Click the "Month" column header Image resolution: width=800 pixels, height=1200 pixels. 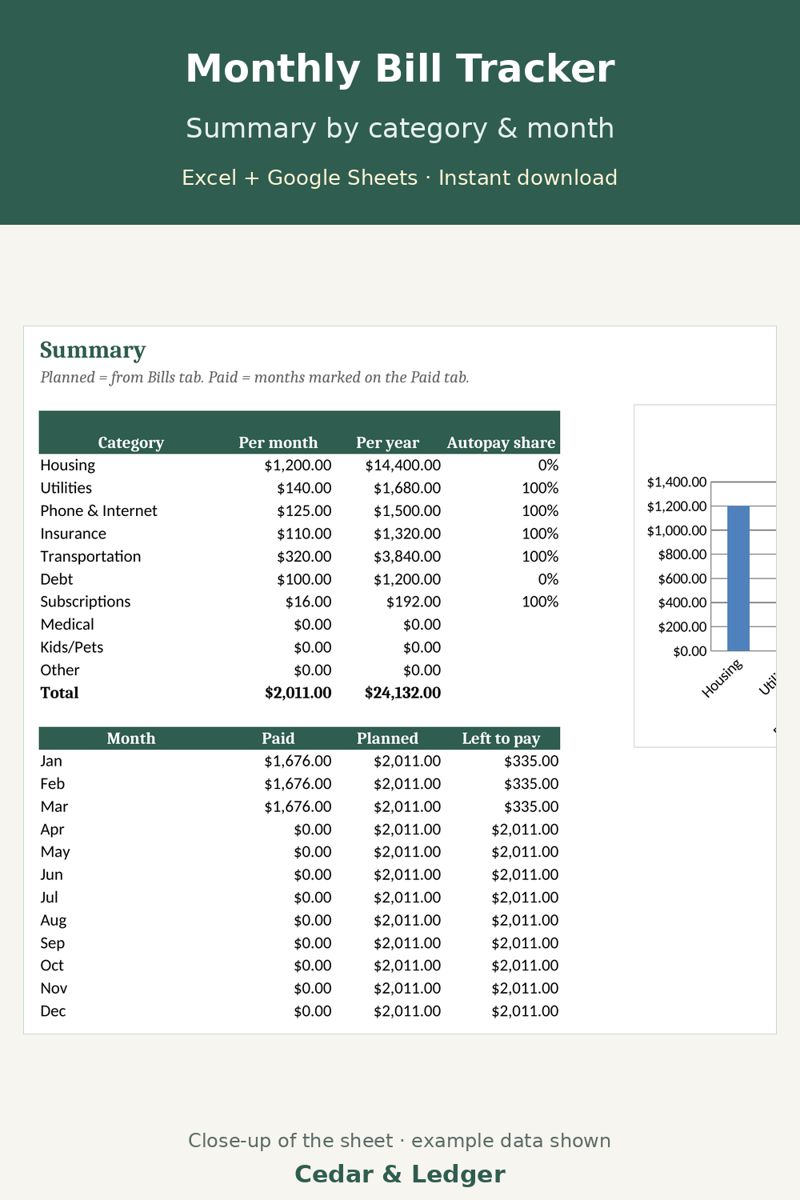tap(131, 738)
